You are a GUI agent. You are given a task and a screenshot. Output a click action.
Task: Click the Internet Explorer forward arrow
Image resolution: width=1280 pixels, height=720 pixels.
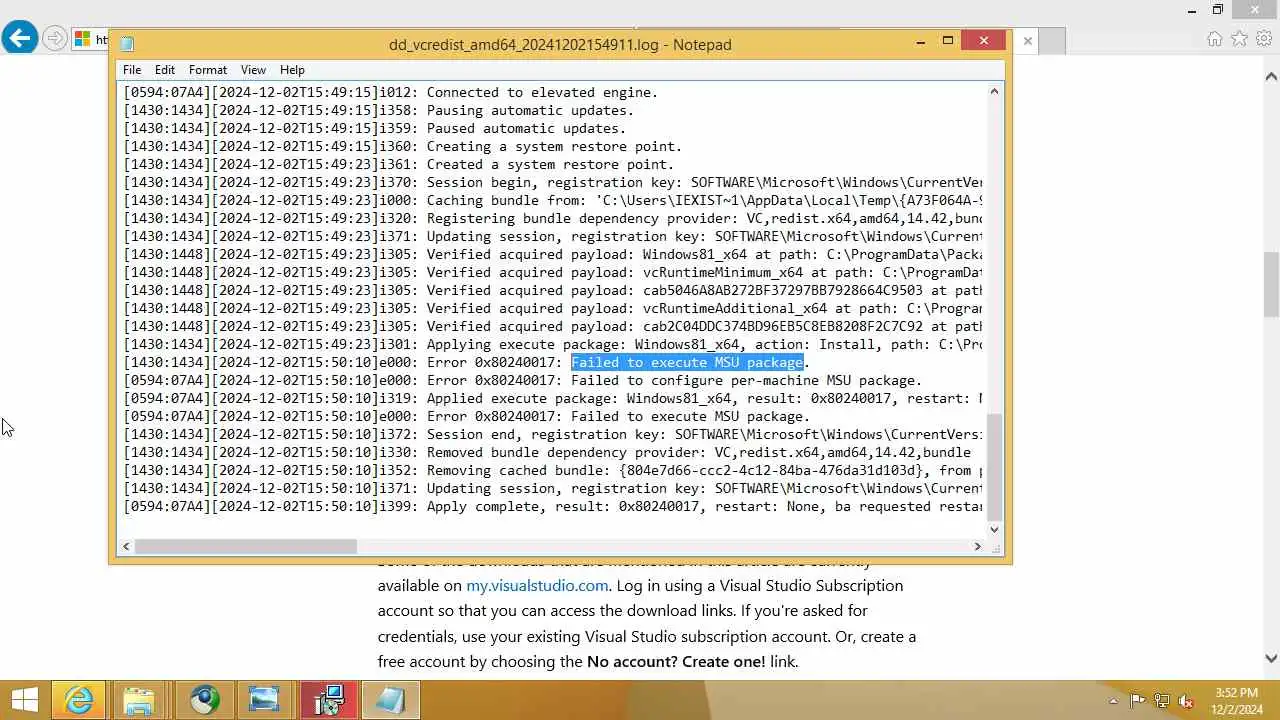tap(55, 39)
